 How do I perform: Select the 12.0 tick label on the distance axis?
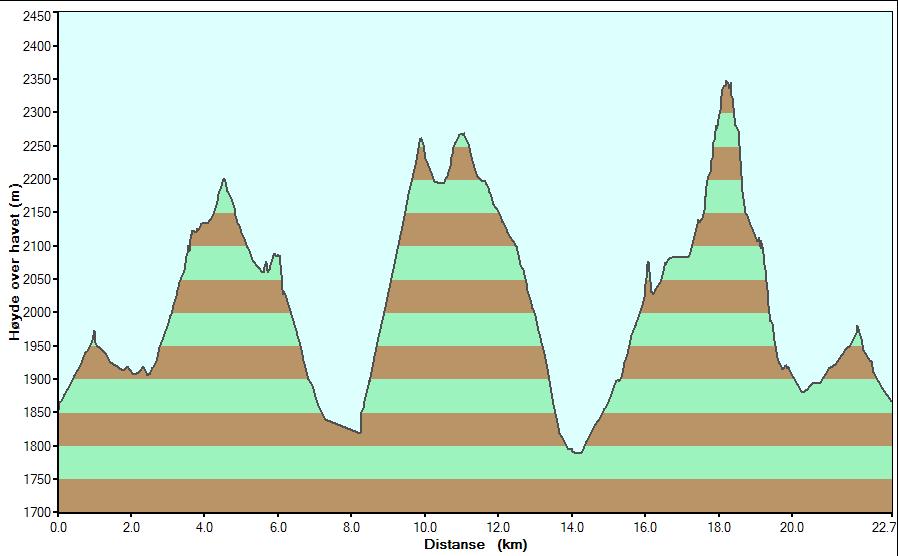(499, 528)
